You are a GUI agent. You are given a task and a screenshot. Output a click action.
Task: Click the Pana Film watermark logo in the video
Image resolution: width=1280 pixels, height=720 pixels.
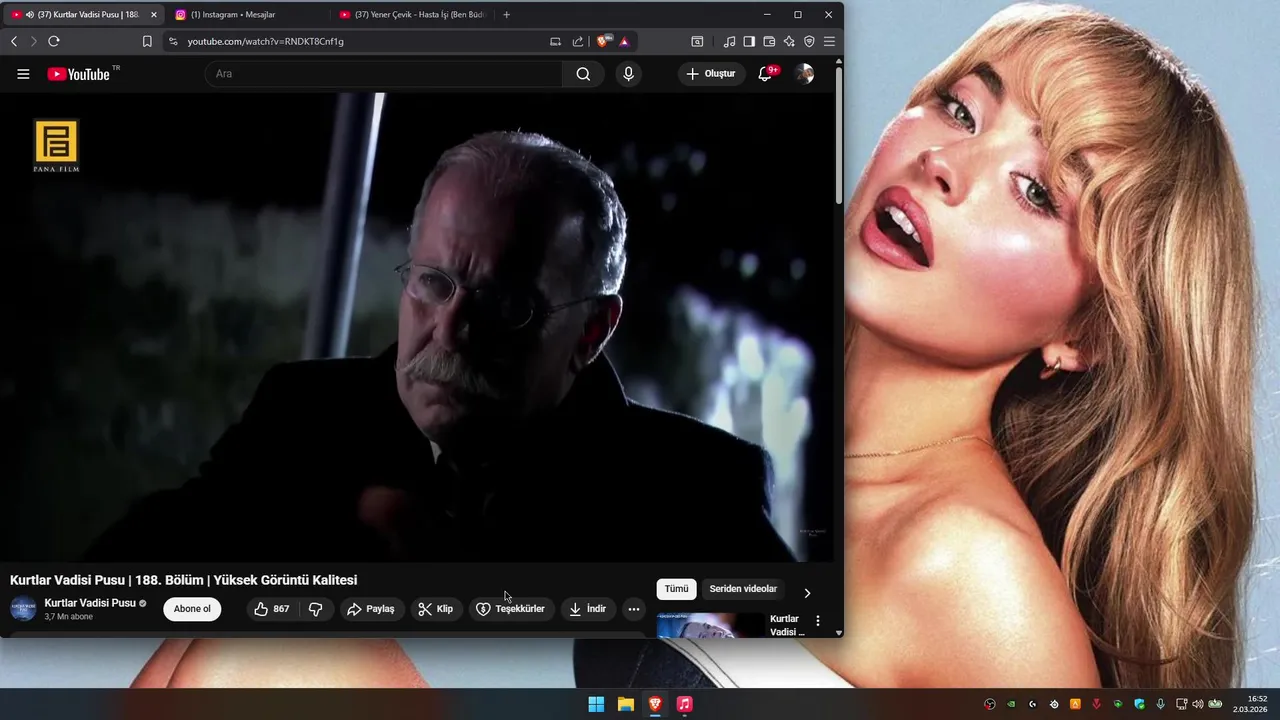[x=56, y=146]
